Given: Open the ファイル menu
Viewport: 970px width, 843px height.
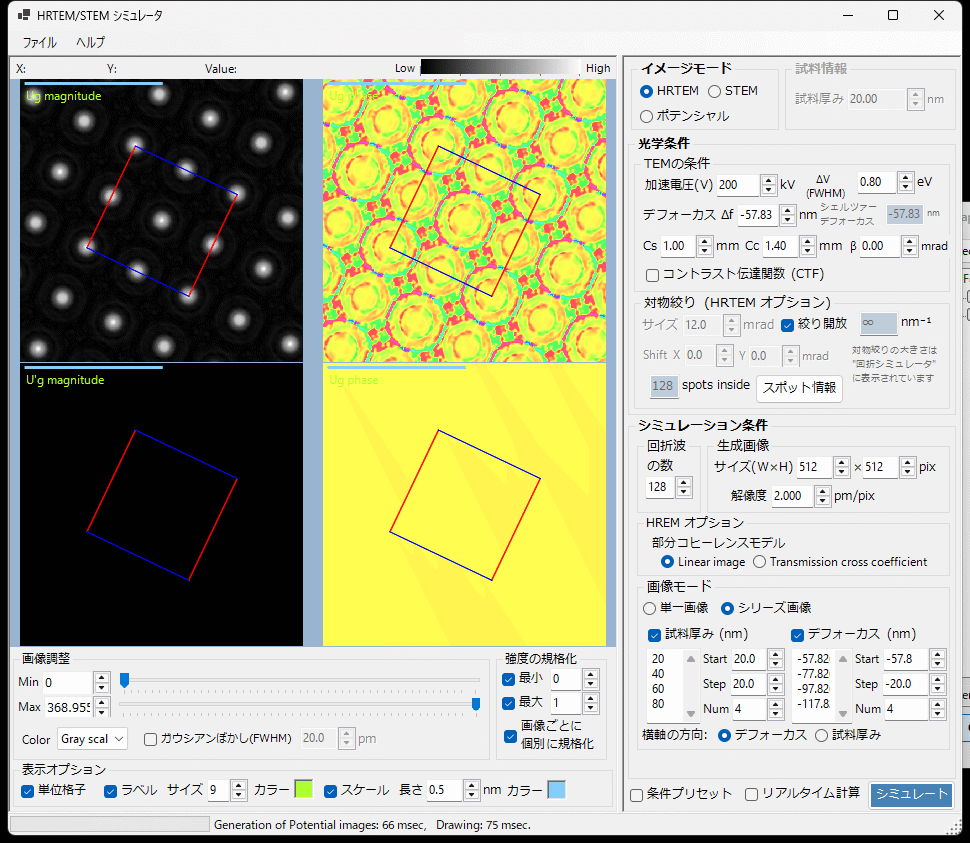Looking at the screenshot, I should (x=41, y=44).
